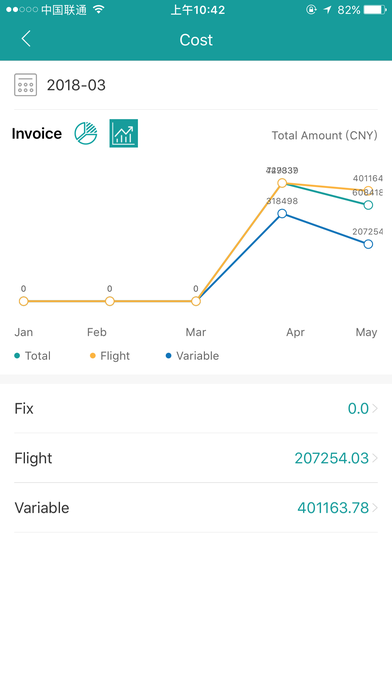Select the 2018-03 date field

coord(76,85)
